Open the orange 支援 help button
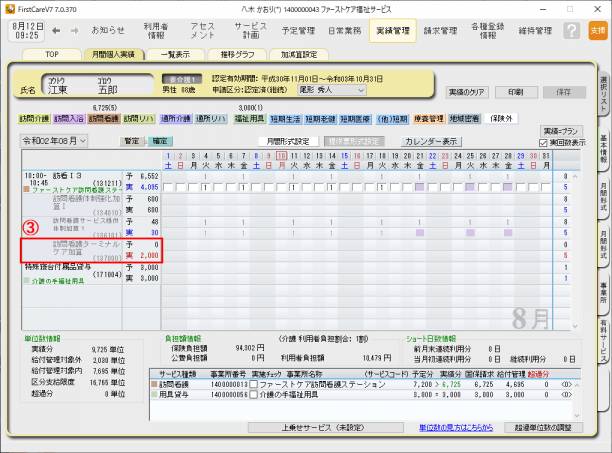 [597, 30]
